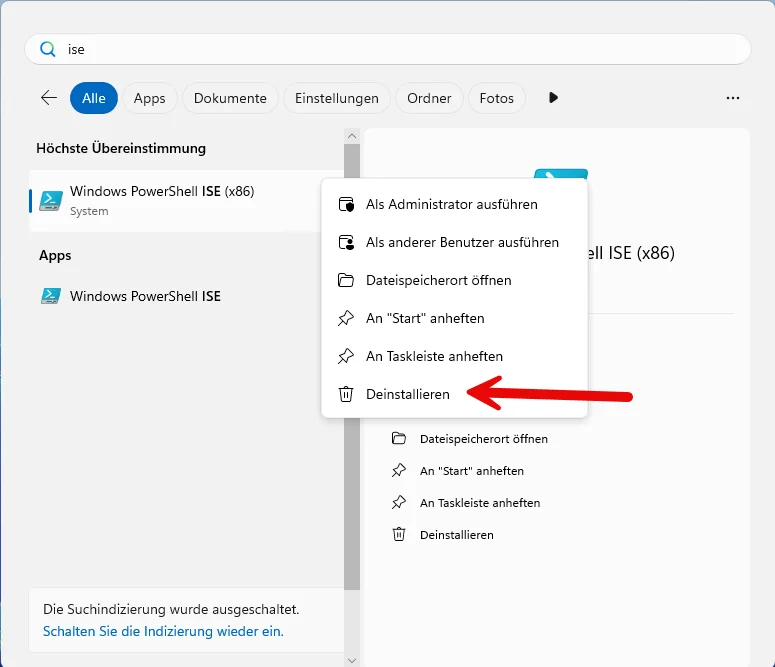This screenshot has width=775, height=667.
Task: Click Schalten Sie die Indizierung wieder ein link
Action: pos(163,631)
